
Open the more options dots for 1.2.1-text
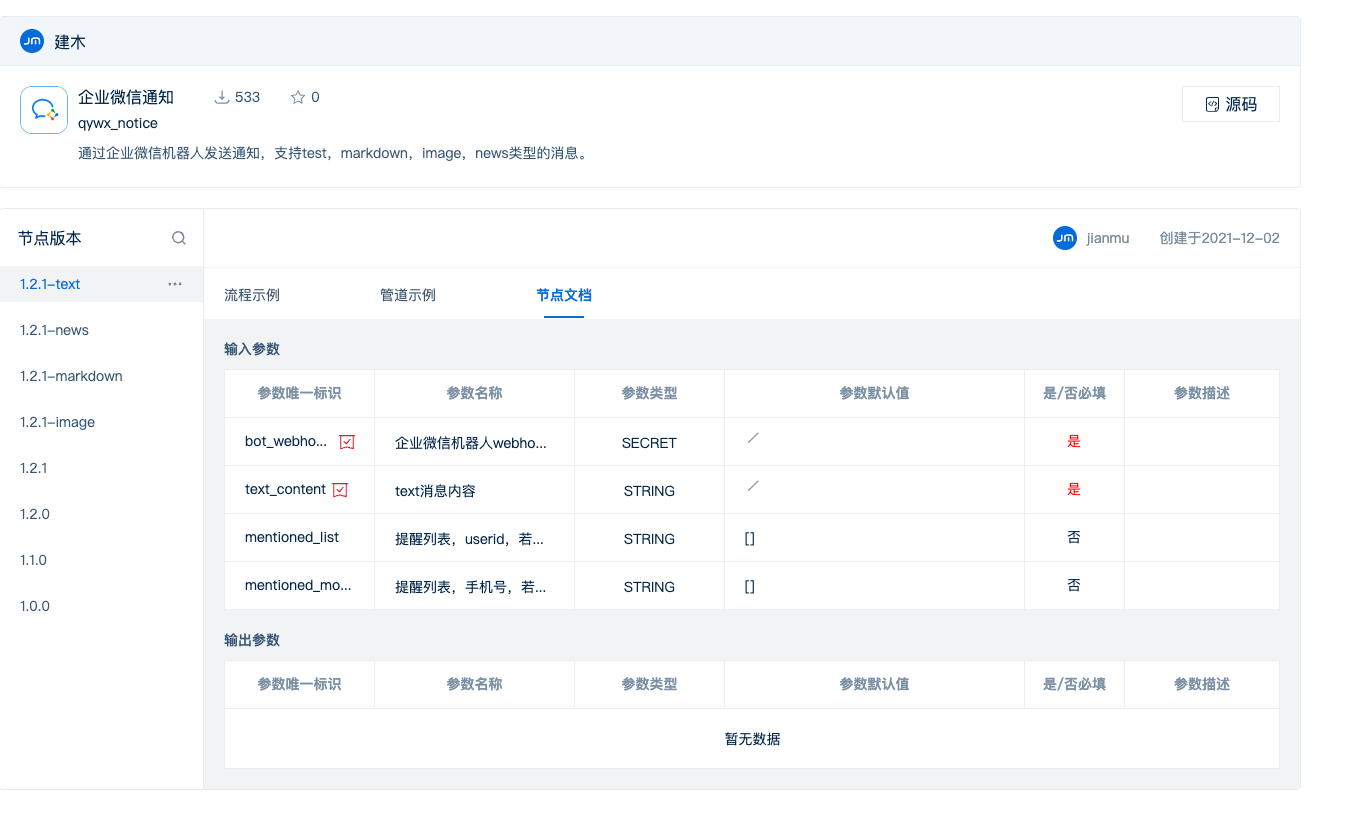pos(175,284)
